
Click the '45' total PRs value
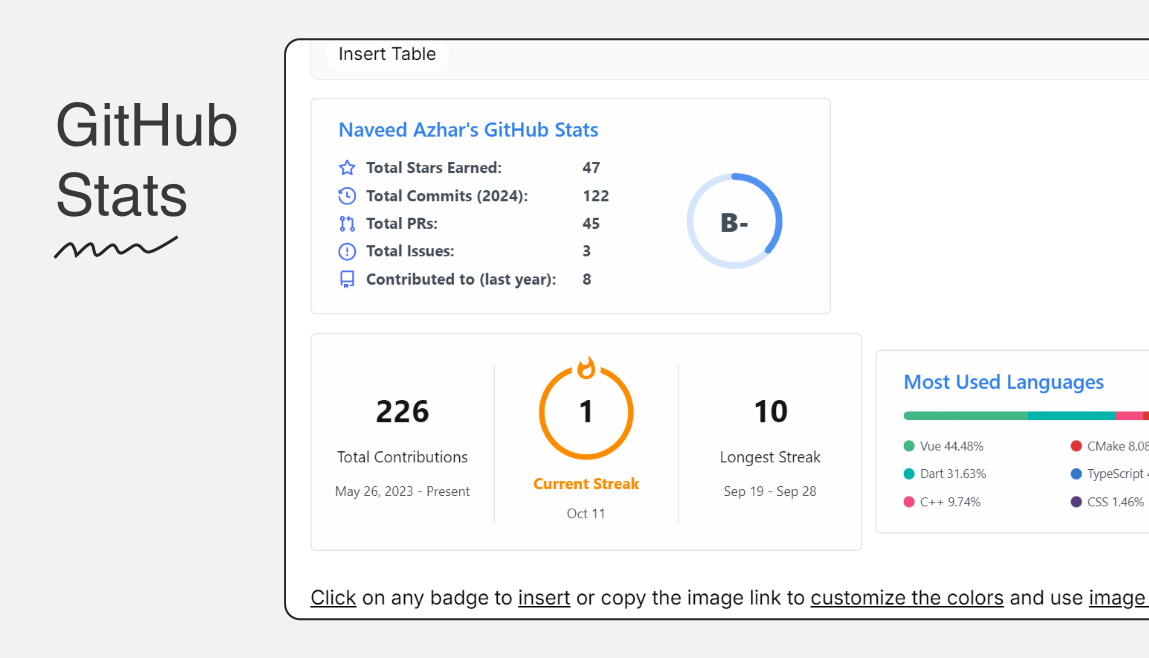click(x=591, y=223)
